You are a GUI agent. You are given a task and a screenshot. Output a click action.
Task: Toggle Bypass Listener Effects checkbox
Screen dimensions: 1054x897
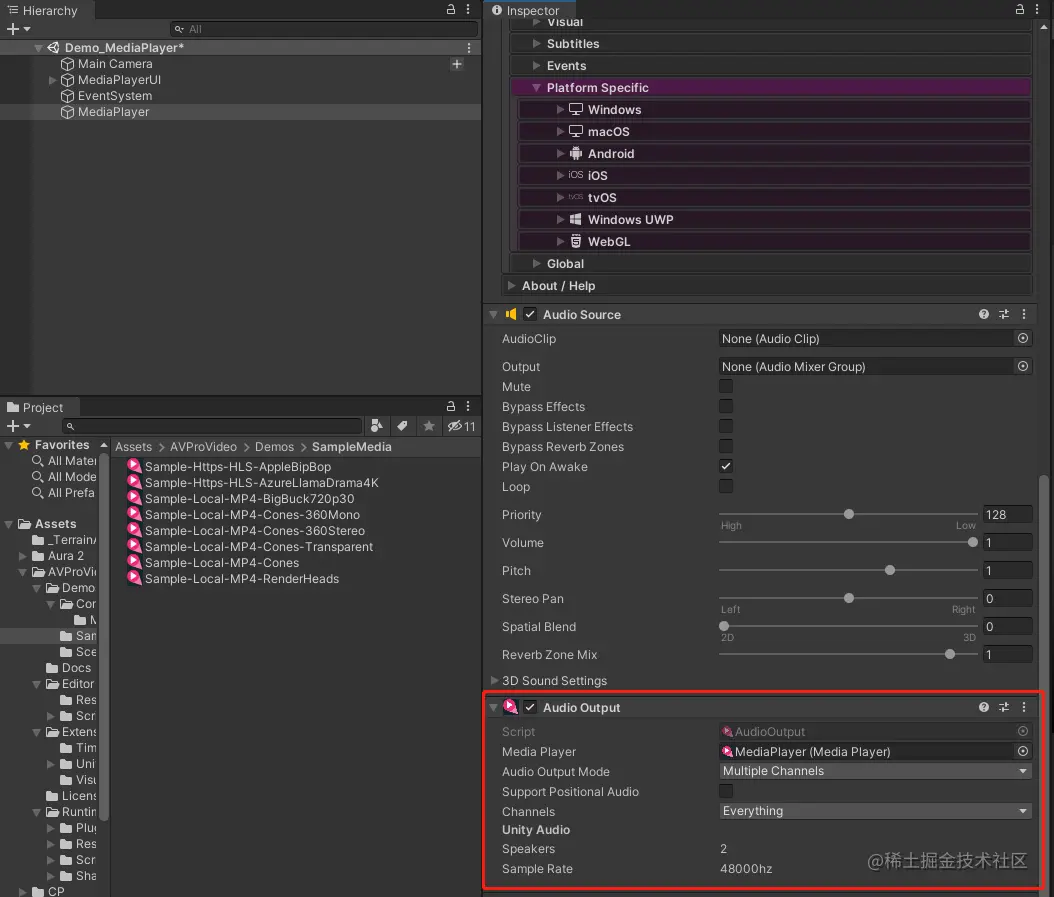click(726, 426)
